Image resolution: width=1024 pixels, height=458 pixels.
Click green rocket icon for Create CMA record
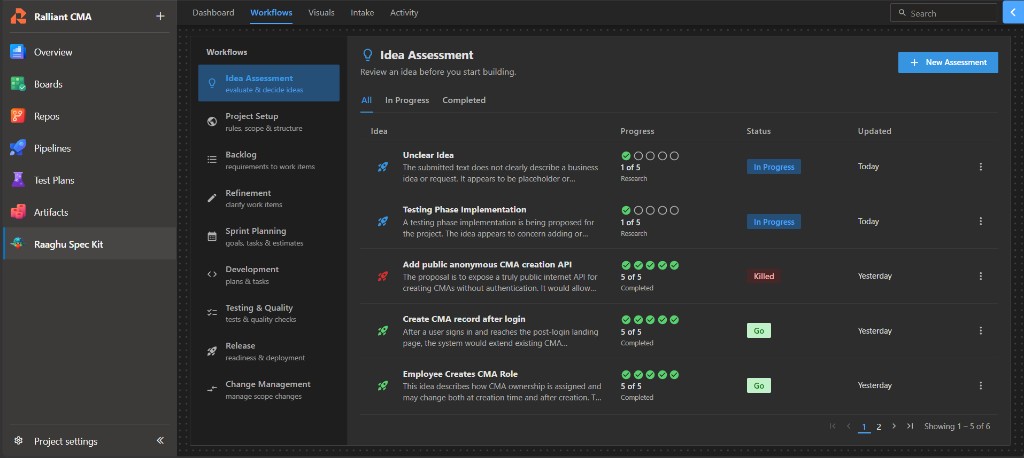click(x=383, y=331)
